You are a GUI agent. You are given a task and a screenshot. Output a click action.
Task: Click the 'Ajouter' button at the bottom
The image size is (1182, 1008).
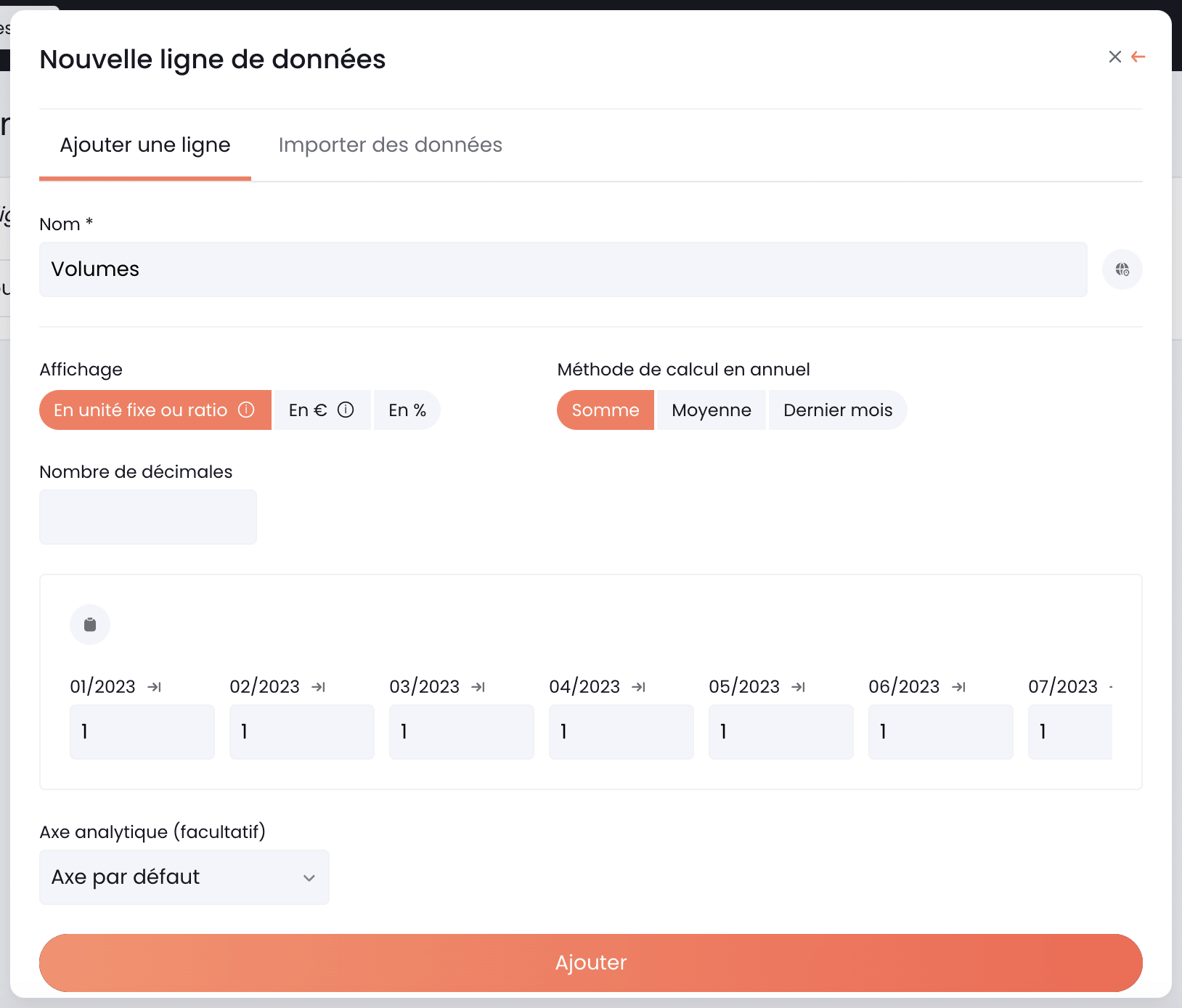click(x=590, y=962)
